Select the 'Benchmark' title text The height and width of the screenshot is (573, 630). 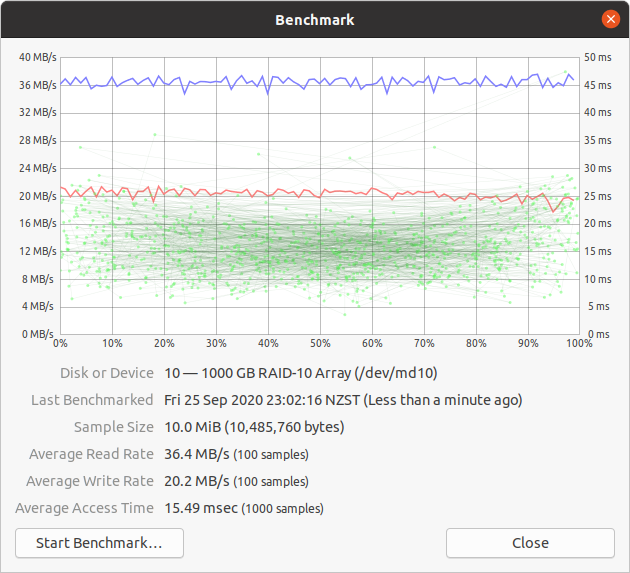[x=315, y=20]
